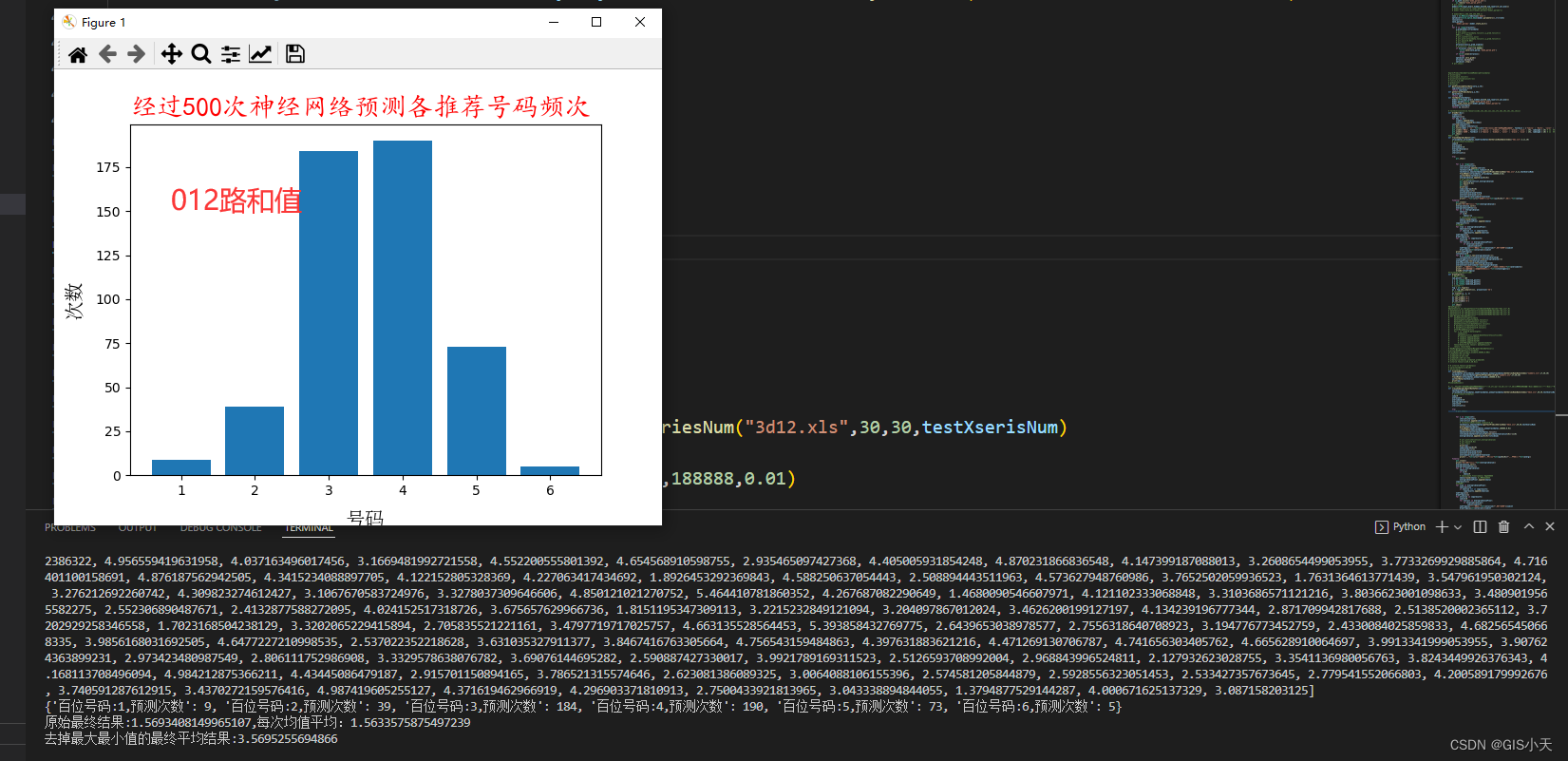1568x761 pixels.
Task: Click the bar for number 3
Action: (329, 313)
